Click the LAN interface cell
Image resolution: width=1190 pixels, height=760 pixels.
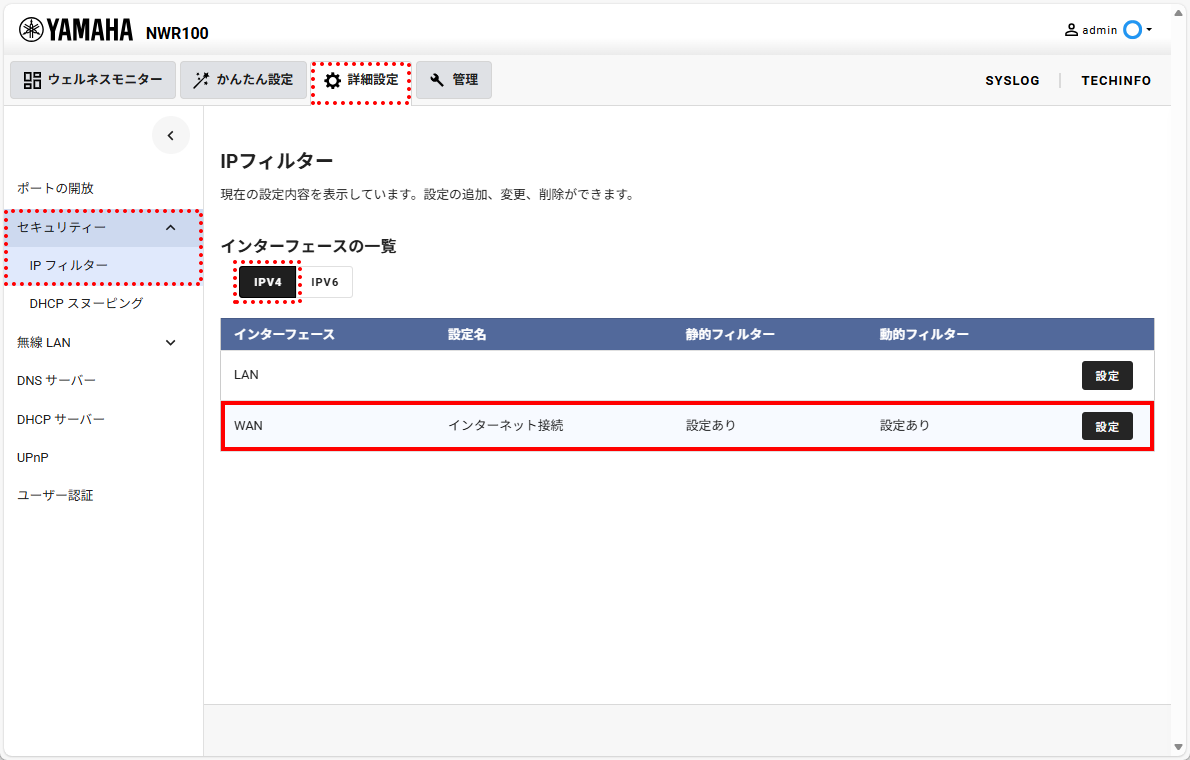(246, 374)
